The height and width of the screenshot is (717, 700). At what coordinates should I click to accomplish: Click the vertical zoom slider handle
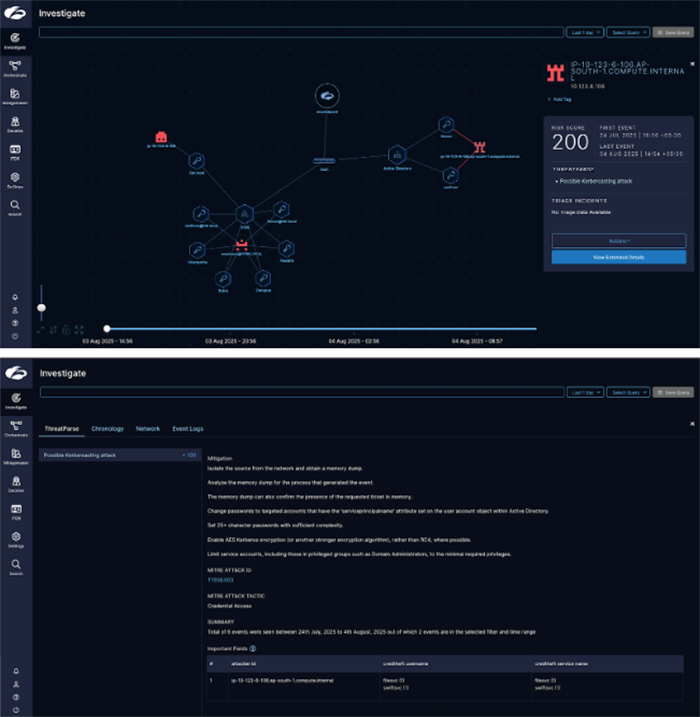tap(41, 308)
